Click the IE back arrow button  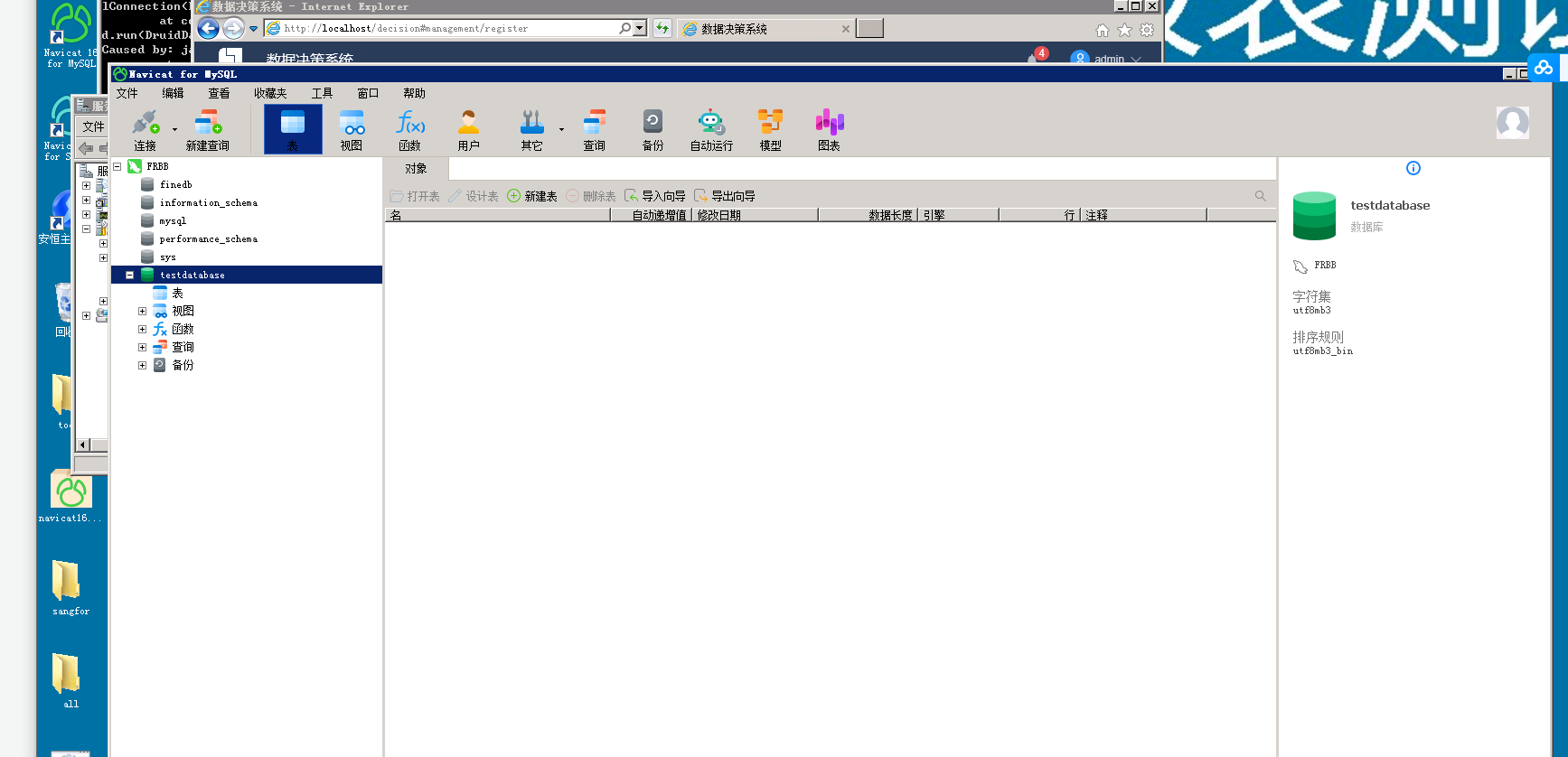click(x=208, y=29)
